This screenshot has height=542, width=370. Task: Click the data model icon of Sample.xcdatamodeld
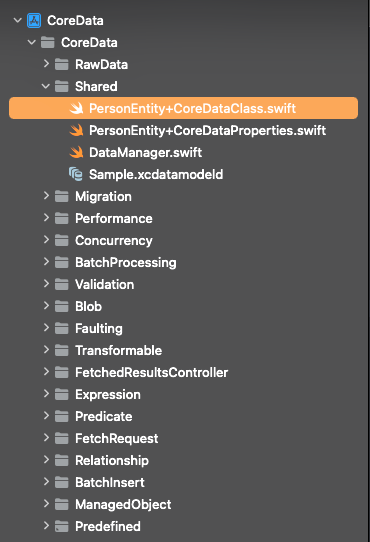click(76, 174)
